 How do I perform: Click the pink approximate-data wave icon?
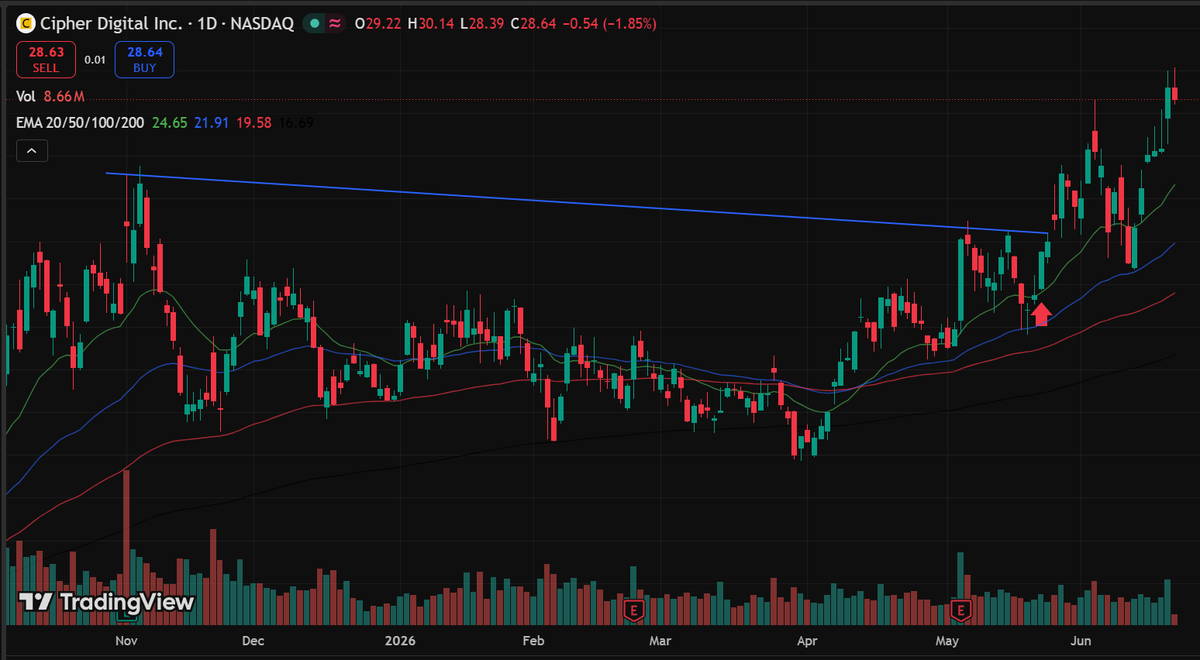click(x=335, y=22)
